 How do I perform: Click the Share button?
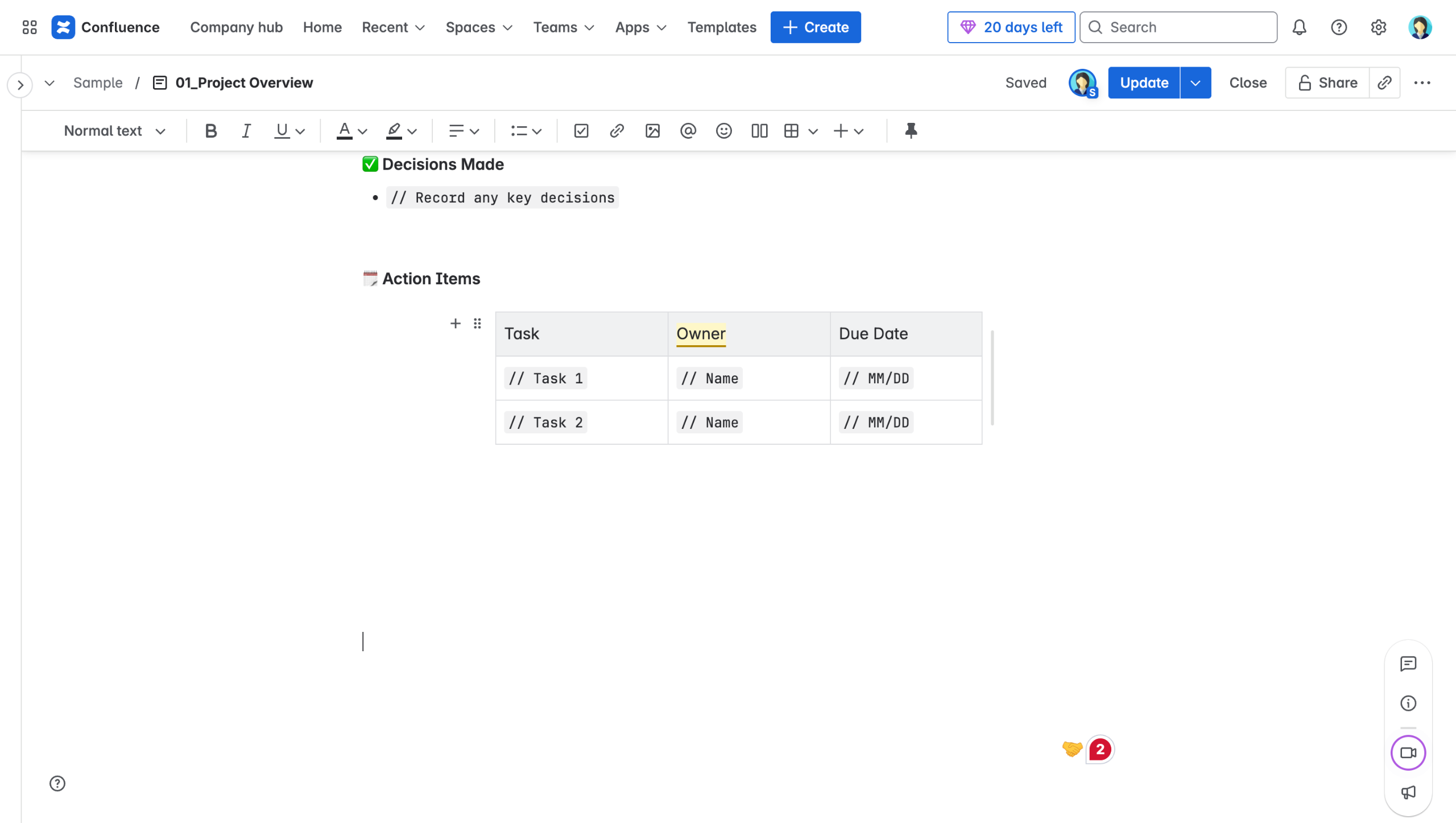pos(1327,83)
